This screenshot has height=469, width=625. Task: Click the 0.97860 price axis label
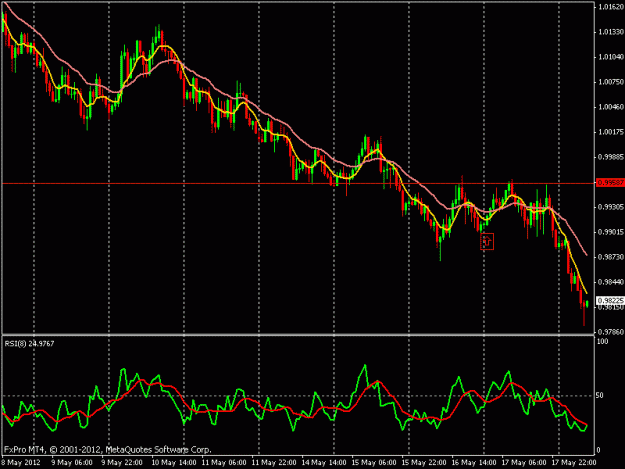[x=611, y=332]
